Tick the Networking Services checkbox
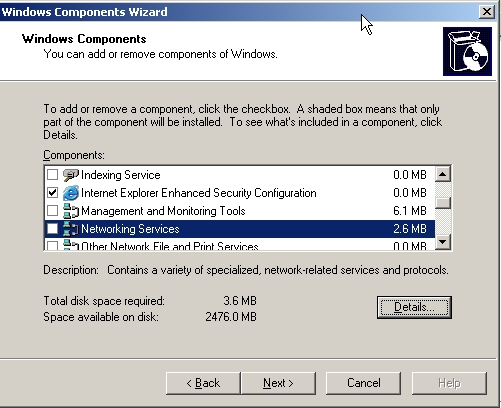Screen dimensions: 501x408 tap(52, 229)
